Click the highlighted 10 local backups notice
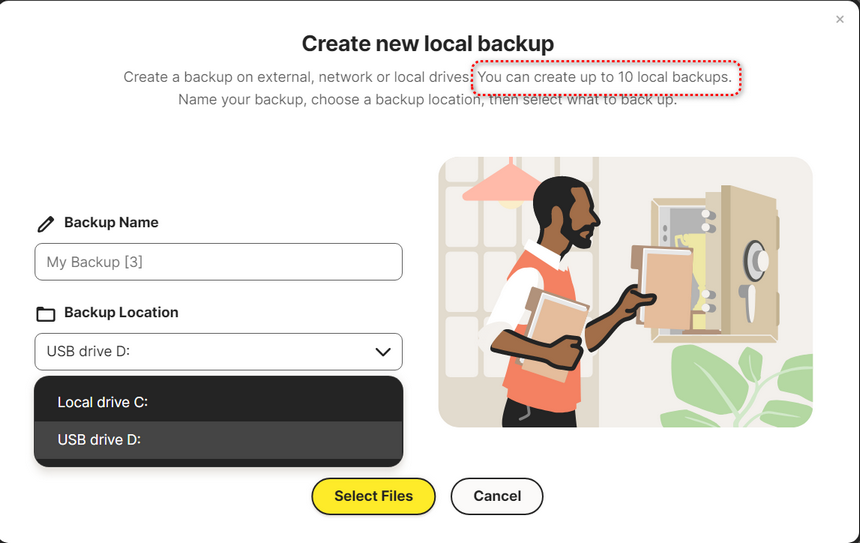 coord(606,77)
